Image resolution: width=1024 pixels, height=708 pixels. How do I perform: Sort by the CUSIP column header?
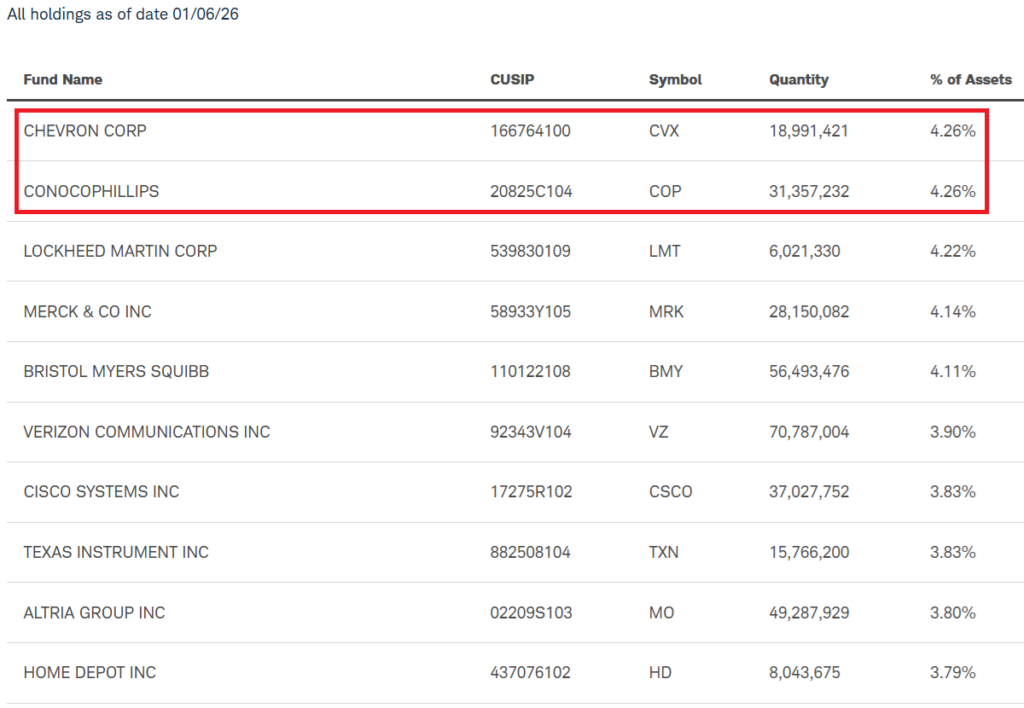[512, 80]
